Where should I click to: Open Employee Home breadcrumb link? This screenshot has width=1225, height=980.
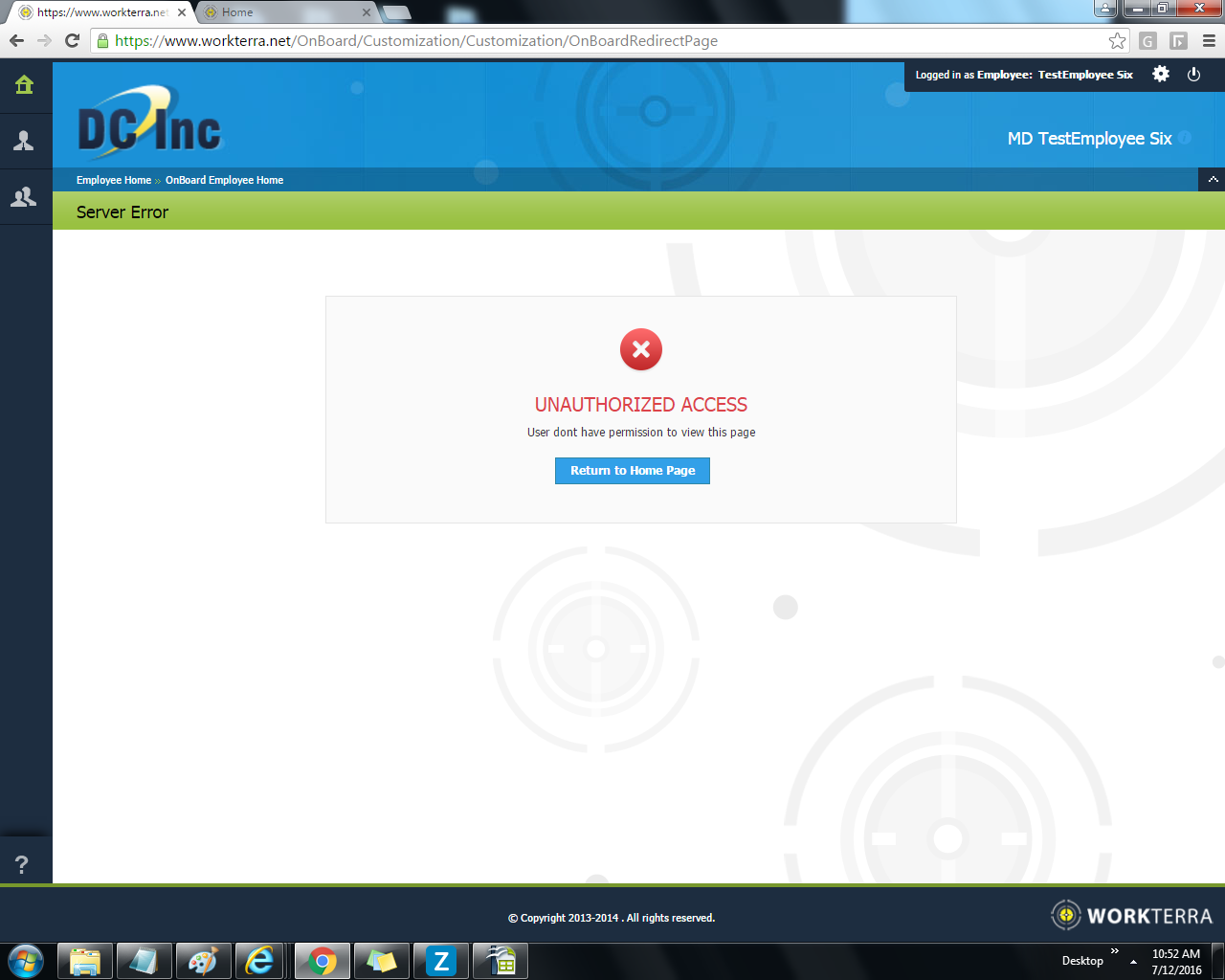(114, 180)
